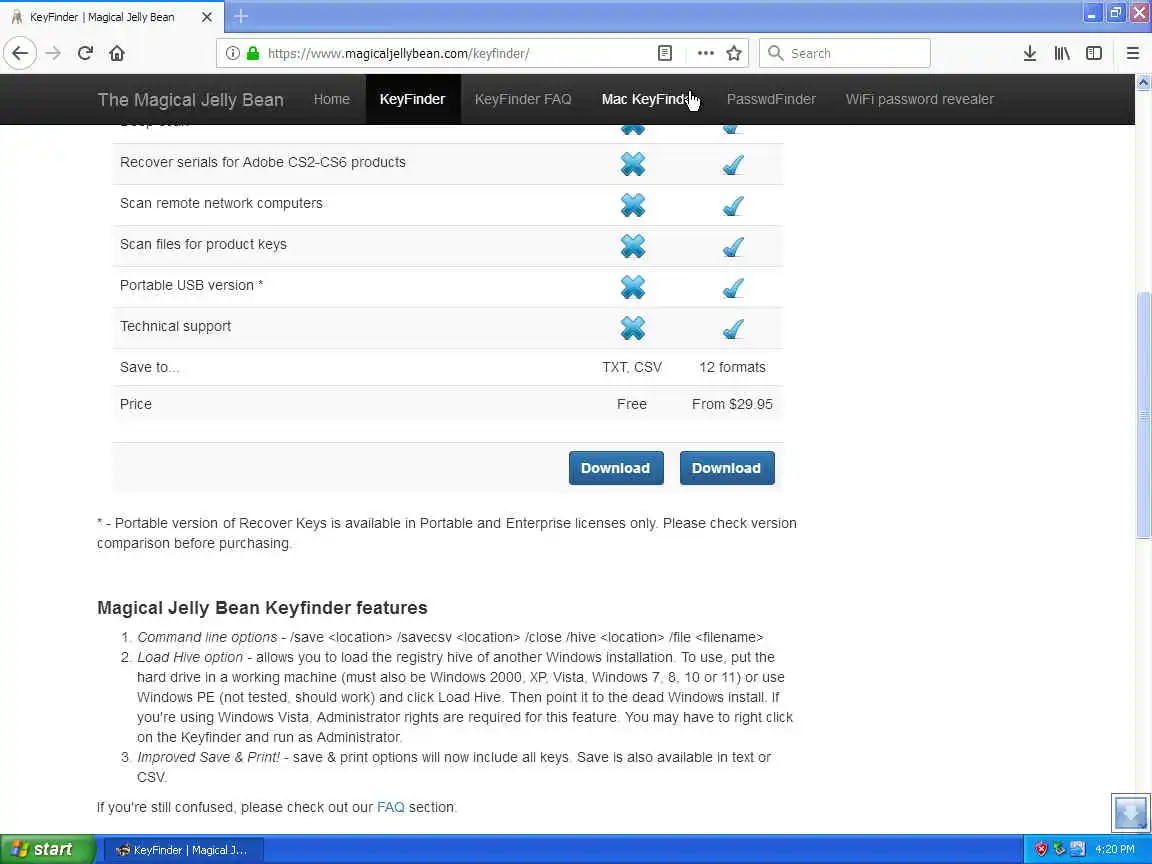Open the Windows start menu

[48, 849]
